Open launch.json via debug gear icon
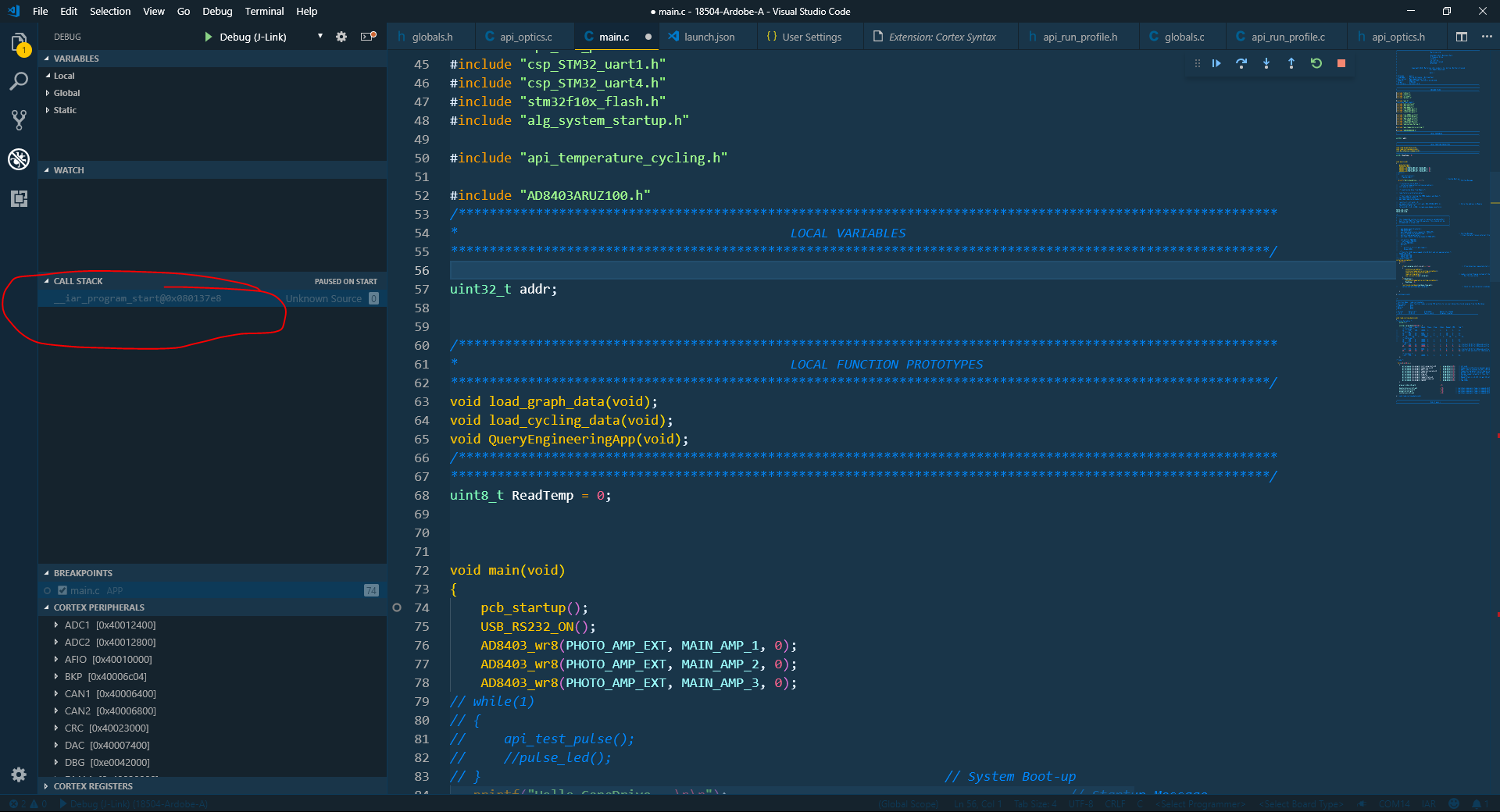Viewport: 1500px width, 812px height. (x=341, y=37)
